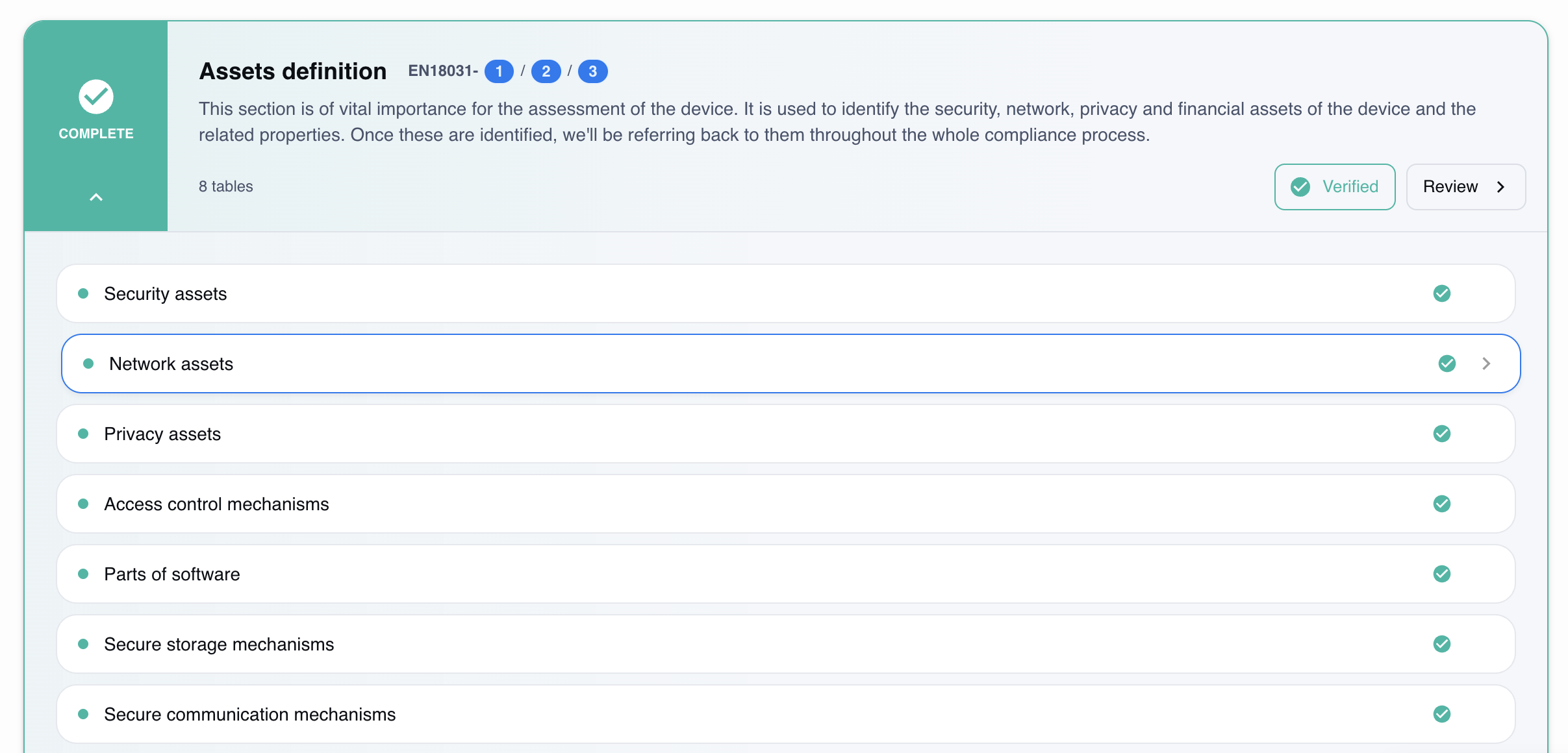Click the Verified badge checkmark icon

[1300, 187]
